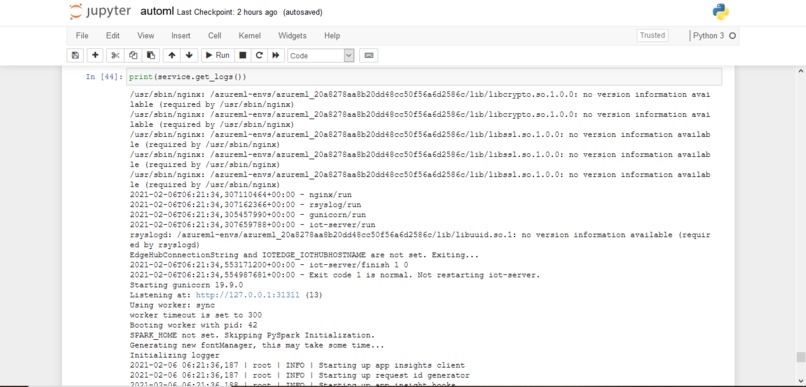806x387 pixels.
Task: Click the page scrollbar thumb
Action: click(800, 357)
